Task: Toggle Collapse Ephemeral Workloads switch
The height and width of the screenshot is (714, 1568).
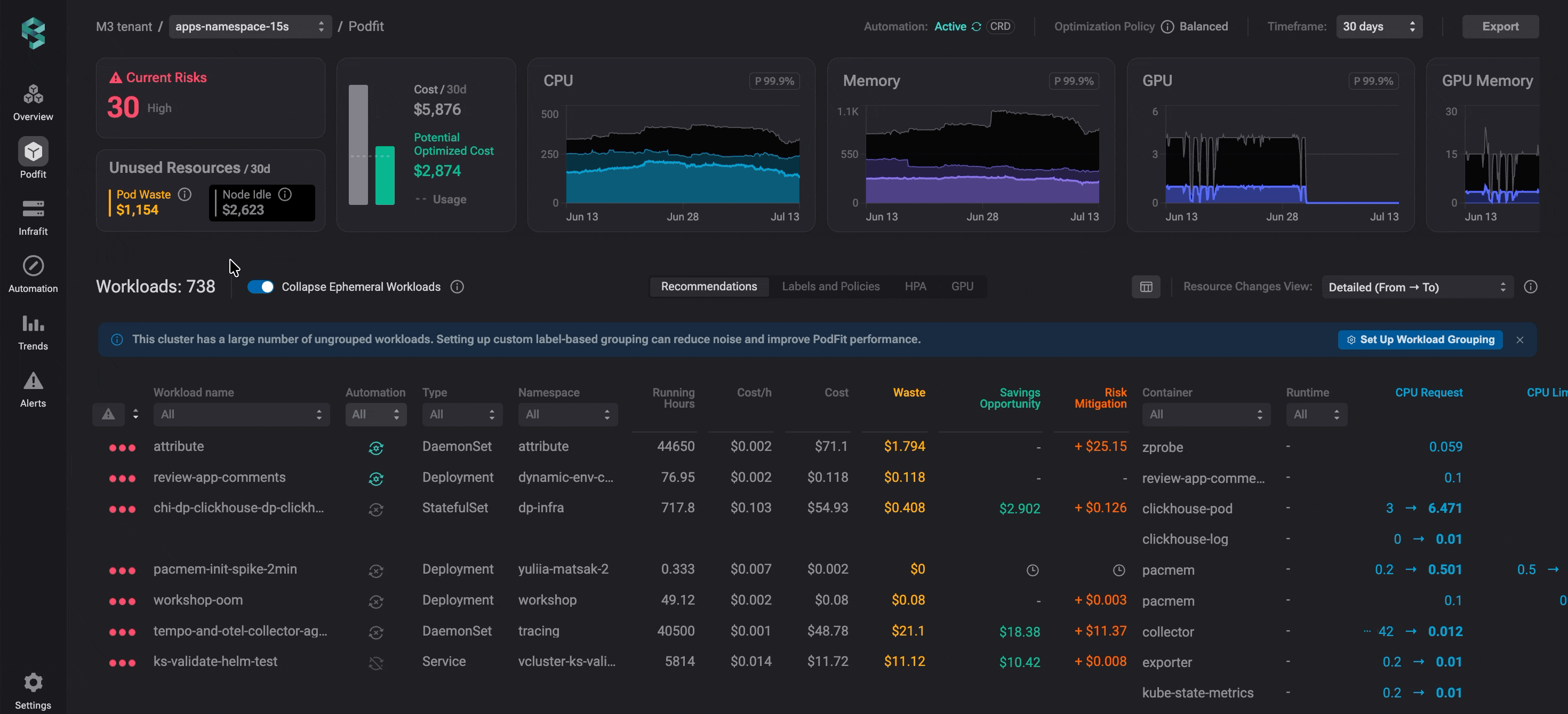Action: pyautogui.click(x=261, y=287)
